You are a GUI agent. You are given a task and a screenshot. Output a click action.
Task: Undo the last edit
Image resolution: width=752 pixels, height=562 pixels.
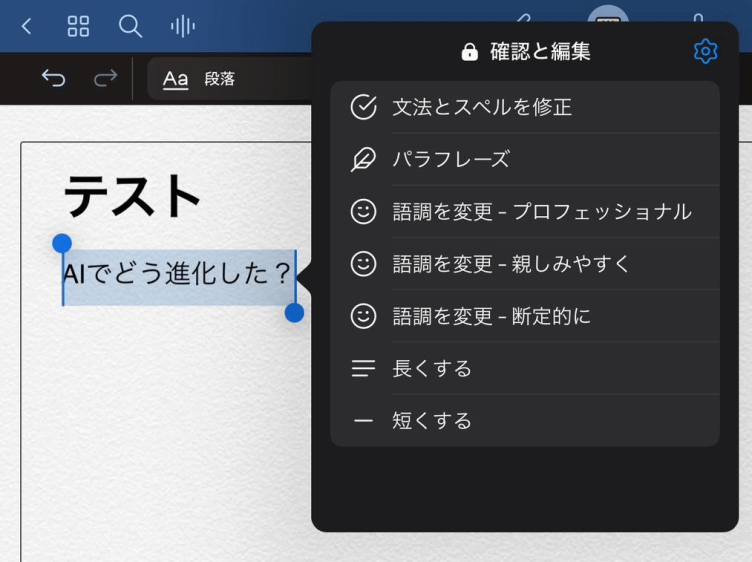point(53,78)
